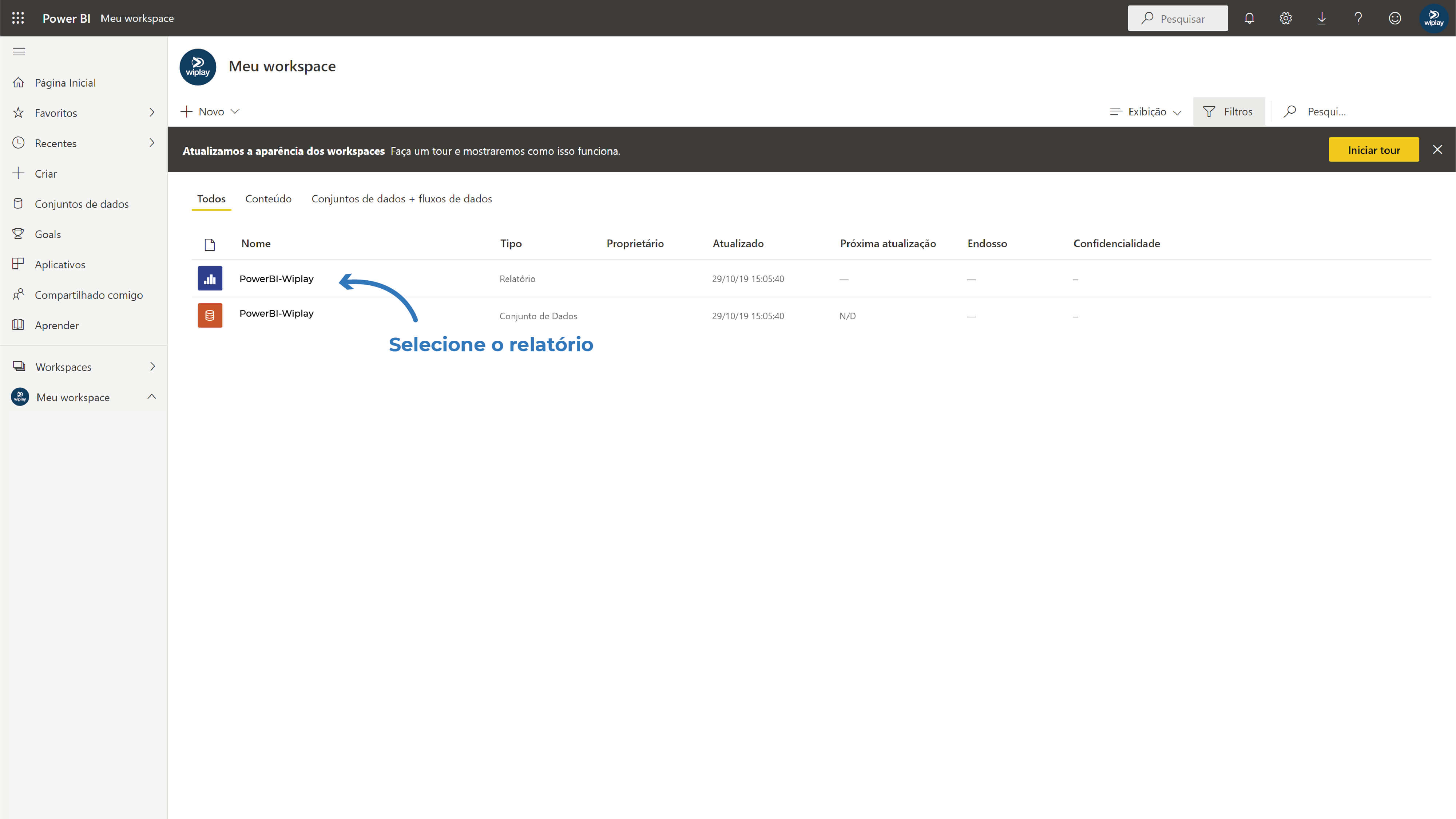Open the app launcher waffle icon
The image size is (1456, 819).
point(18,18)
